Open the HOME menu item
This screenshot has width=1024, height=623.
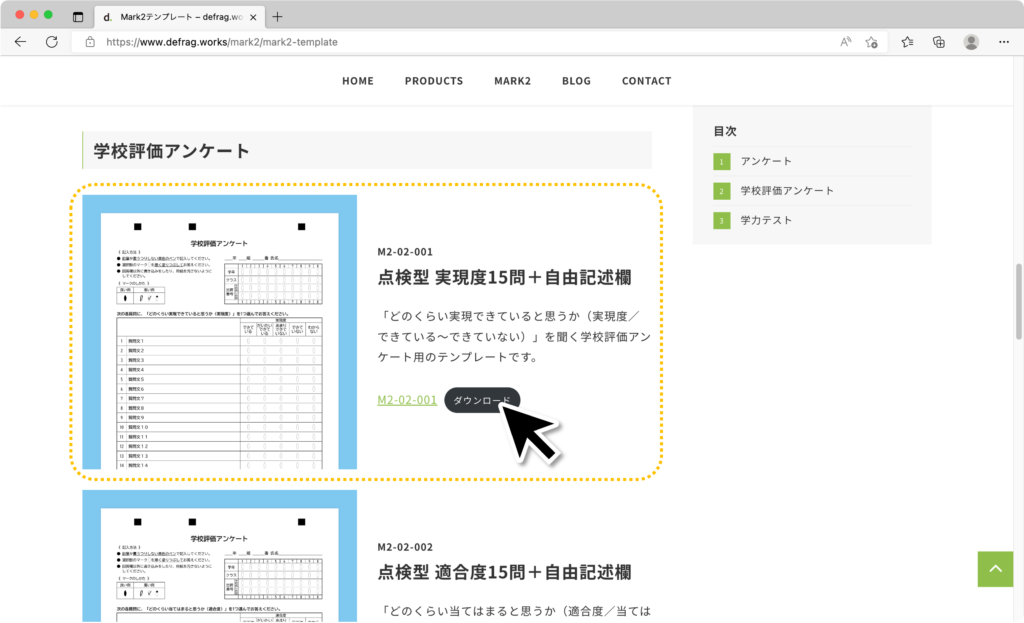coord(358,81)
